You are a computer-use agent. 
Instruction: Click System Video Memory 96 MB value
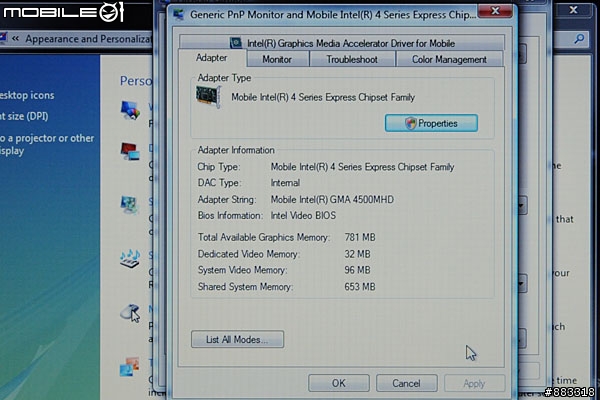point(357,270)
